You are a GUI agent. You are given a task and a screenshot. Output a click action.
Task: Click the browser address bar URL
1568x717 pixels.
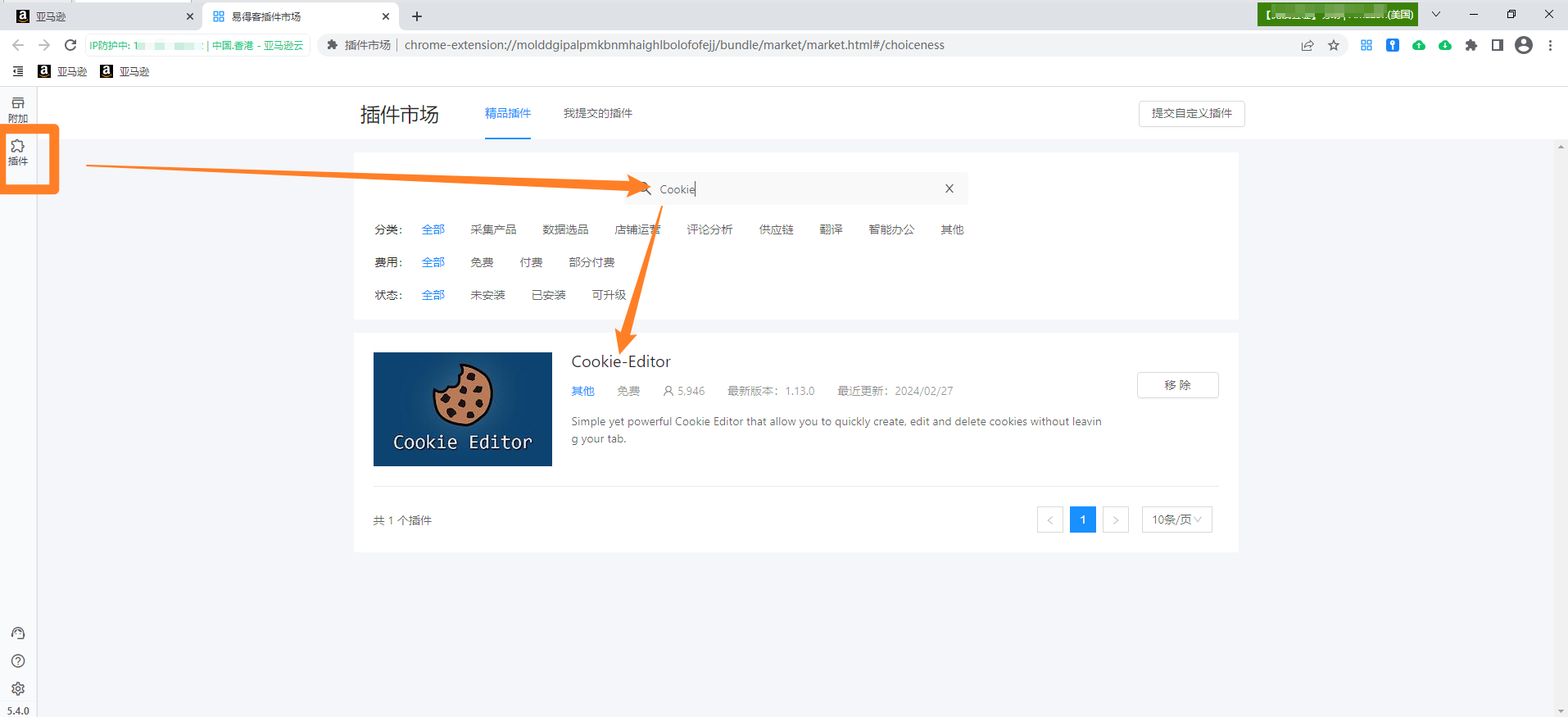point(674,45)
